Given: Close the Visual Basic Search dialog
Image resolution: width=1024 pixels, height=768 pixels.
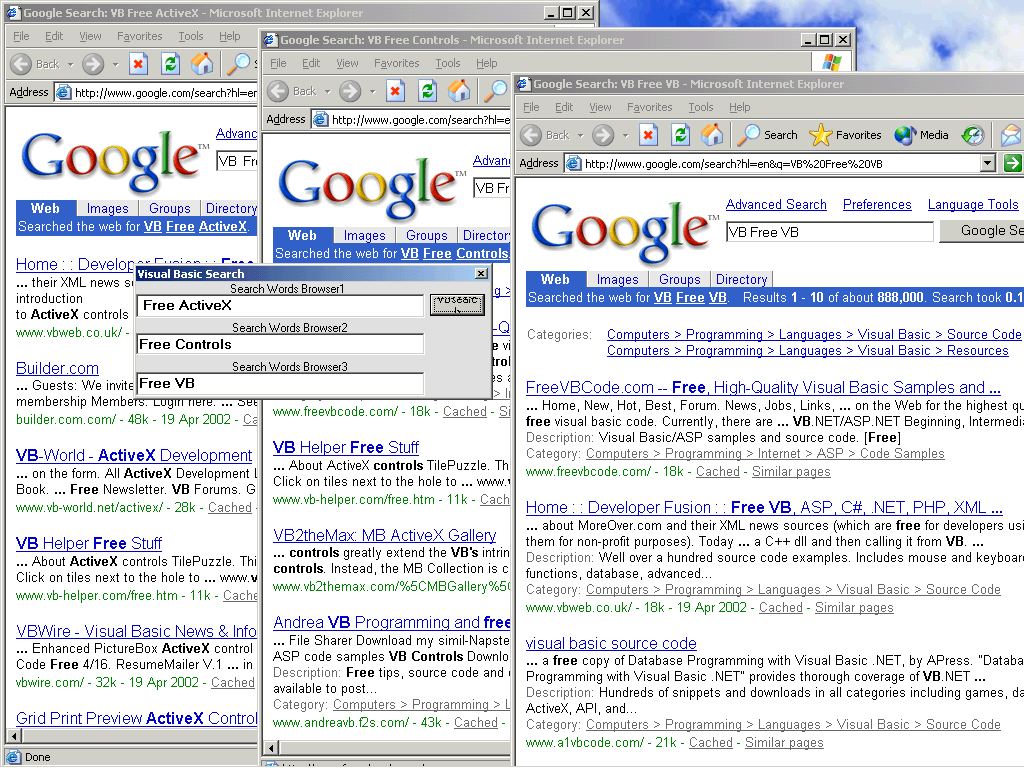Looking at the screenshot, I should 481,274.
